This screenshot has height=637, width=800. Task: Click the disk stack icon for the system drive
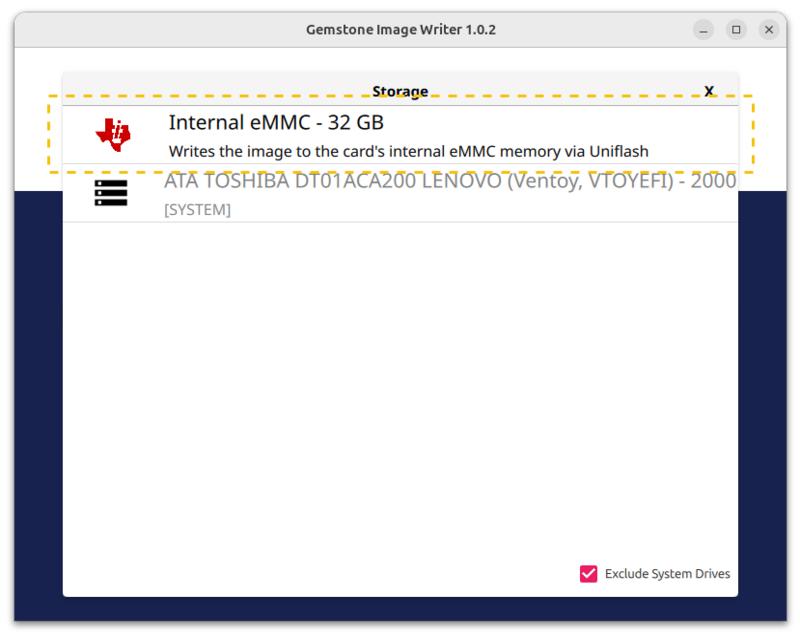pyautogui.click(x=110, y=193)
